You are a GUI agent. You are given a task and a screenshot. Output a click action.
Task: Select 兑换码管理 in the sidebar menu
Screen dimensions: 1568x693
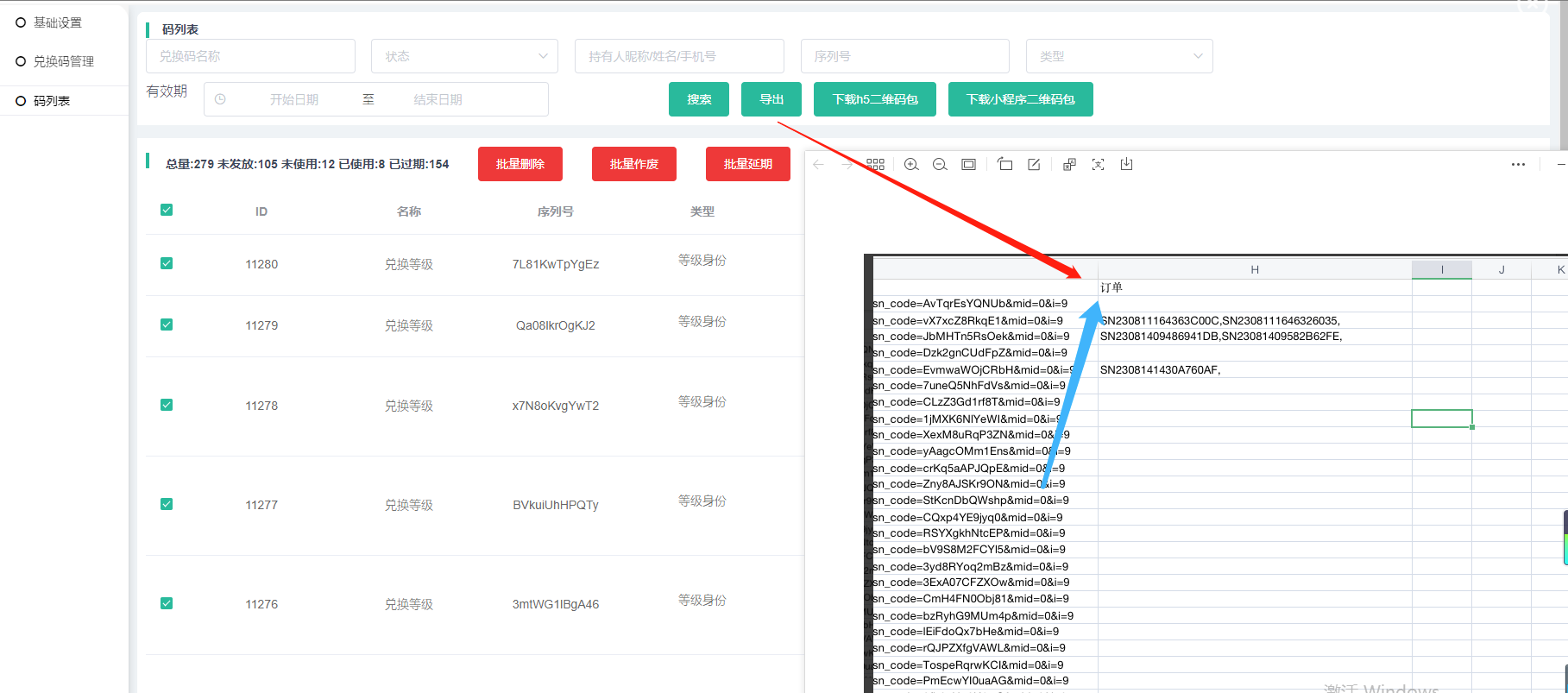(63, 61)
